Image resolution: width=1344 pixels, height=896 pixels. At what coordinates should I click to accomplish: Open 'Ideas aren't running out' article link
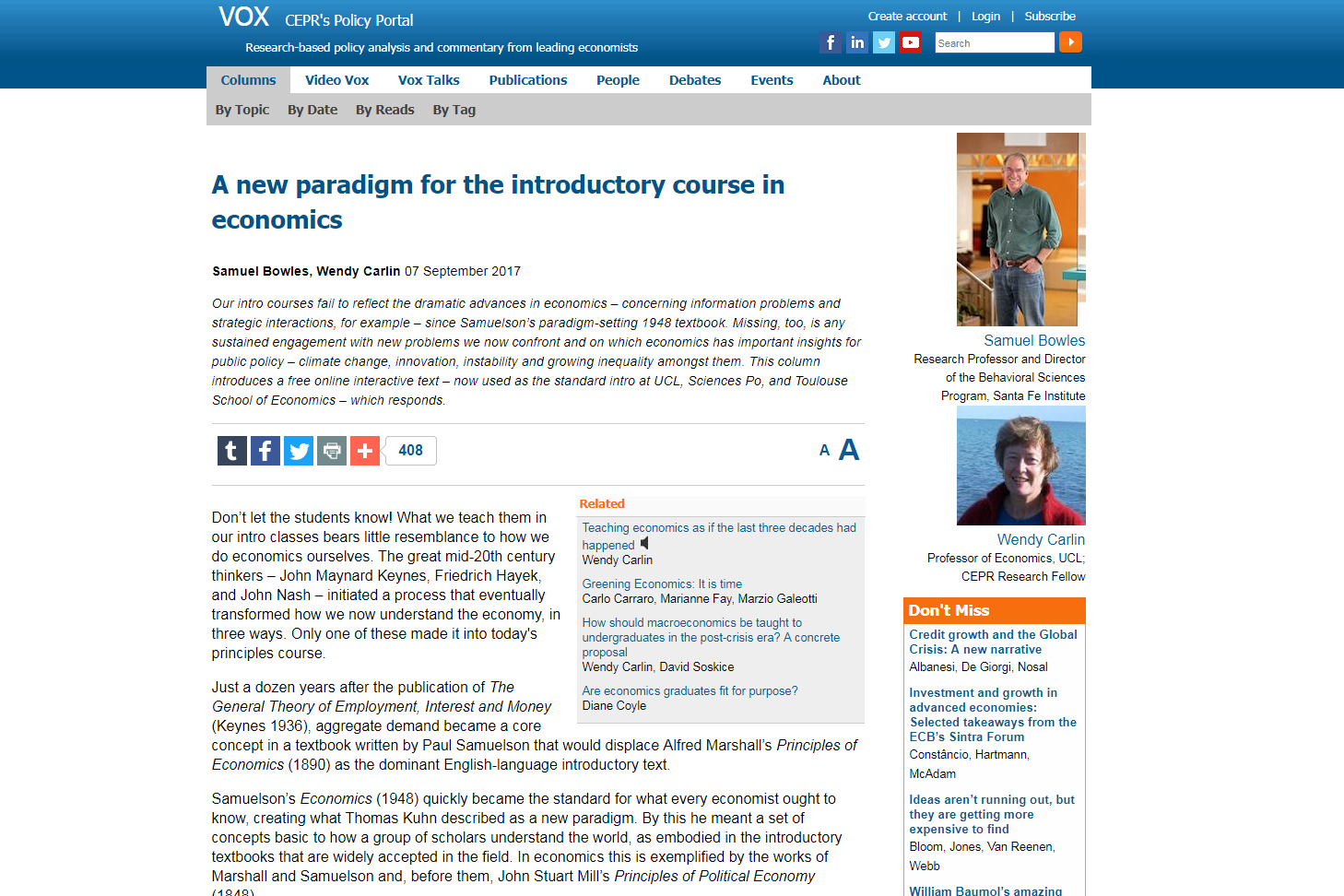992,815
